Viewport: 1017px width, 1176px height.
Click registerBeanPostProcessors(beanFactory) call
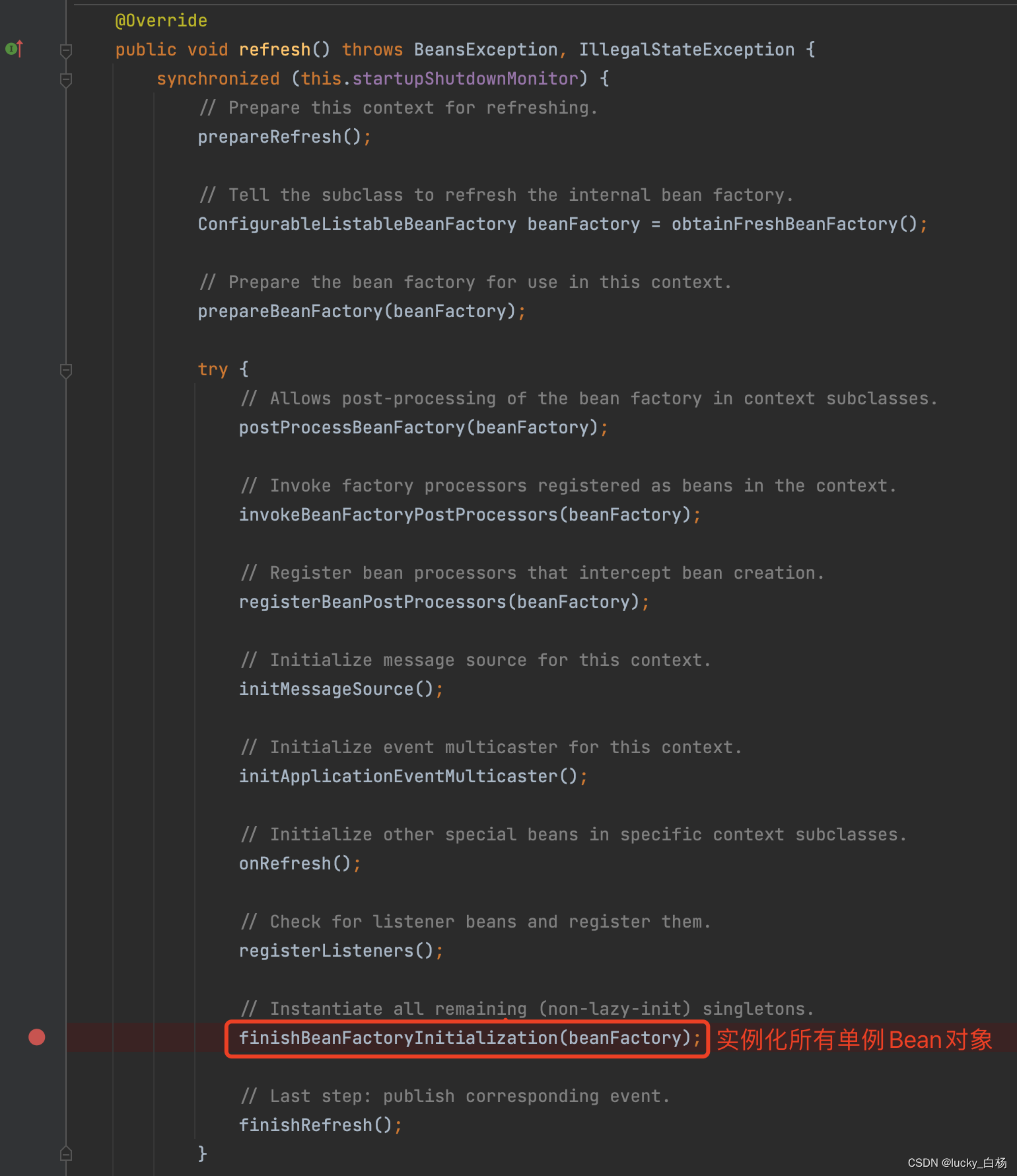[x=439, y=602]
